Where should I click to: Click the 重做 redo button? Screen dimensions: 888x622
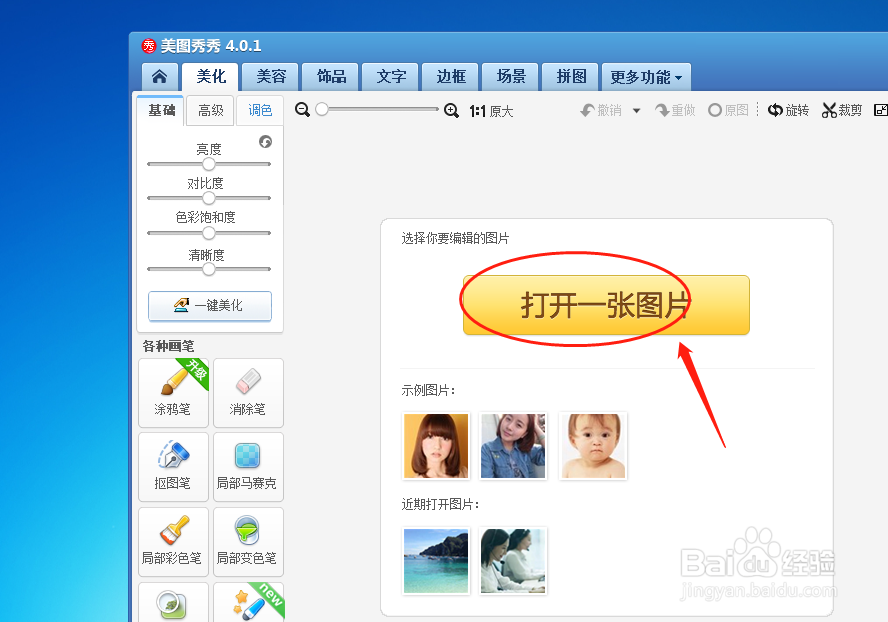[675, 110]
